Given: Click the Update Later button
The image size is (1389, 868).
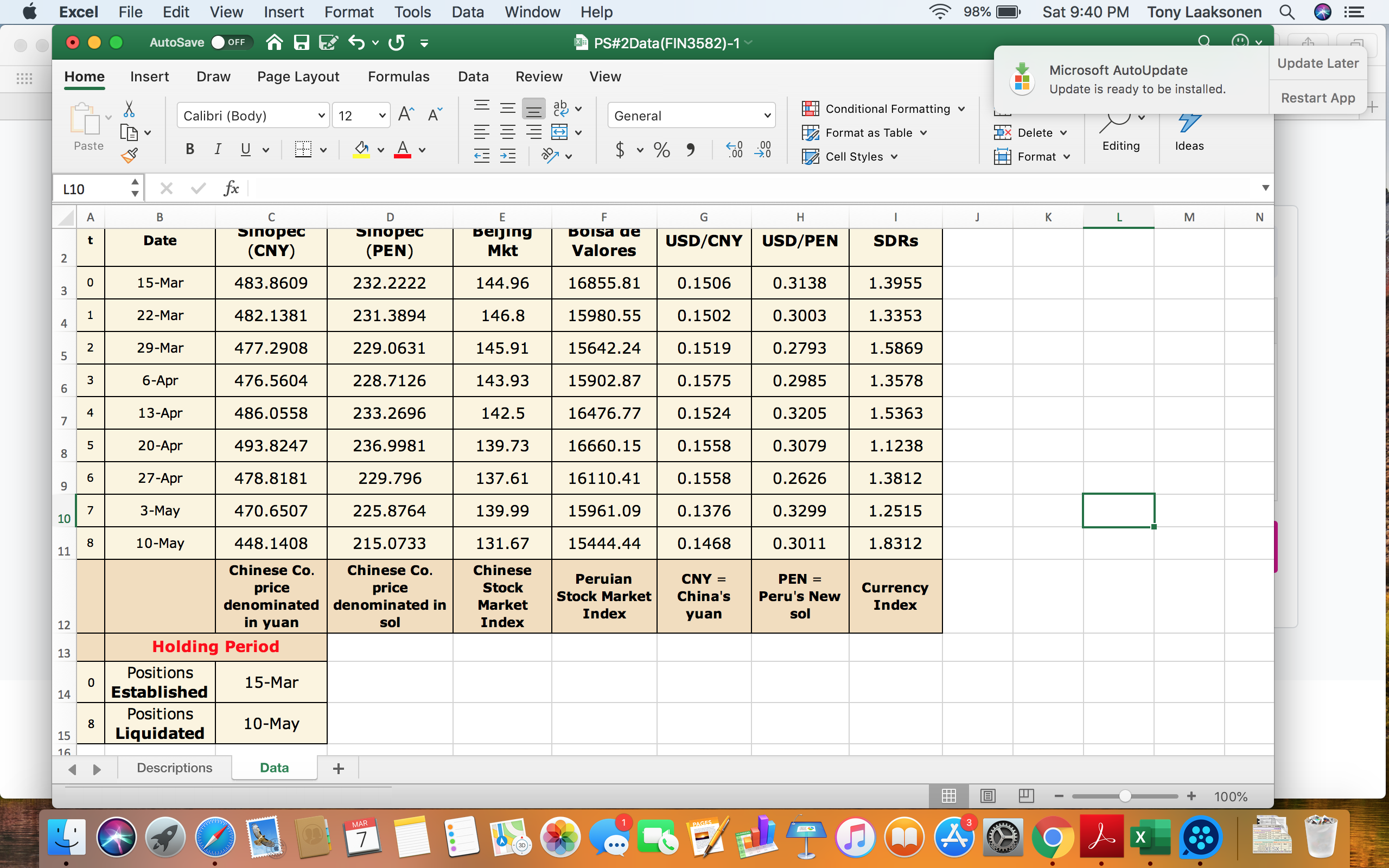Looking at the screenshot, I should (x=1317, y=63).
